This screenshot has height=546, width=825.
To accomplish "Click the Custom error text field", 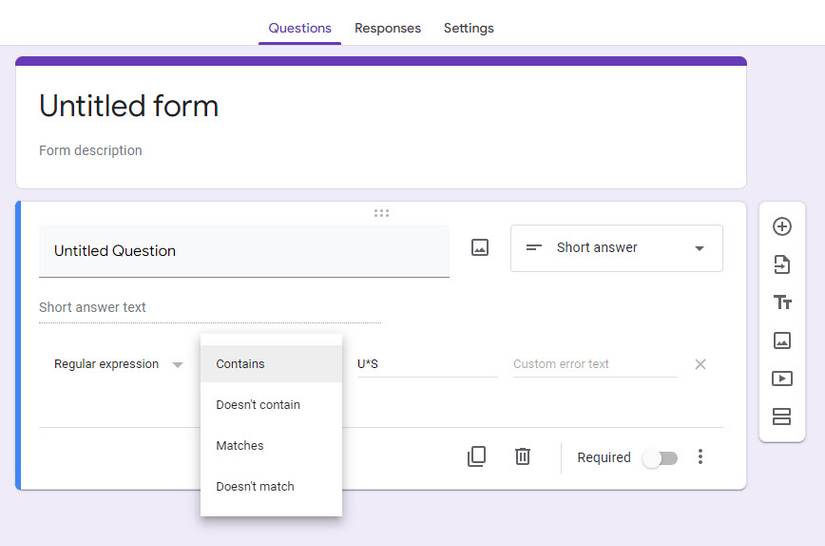I will click(x=594, y=364).
